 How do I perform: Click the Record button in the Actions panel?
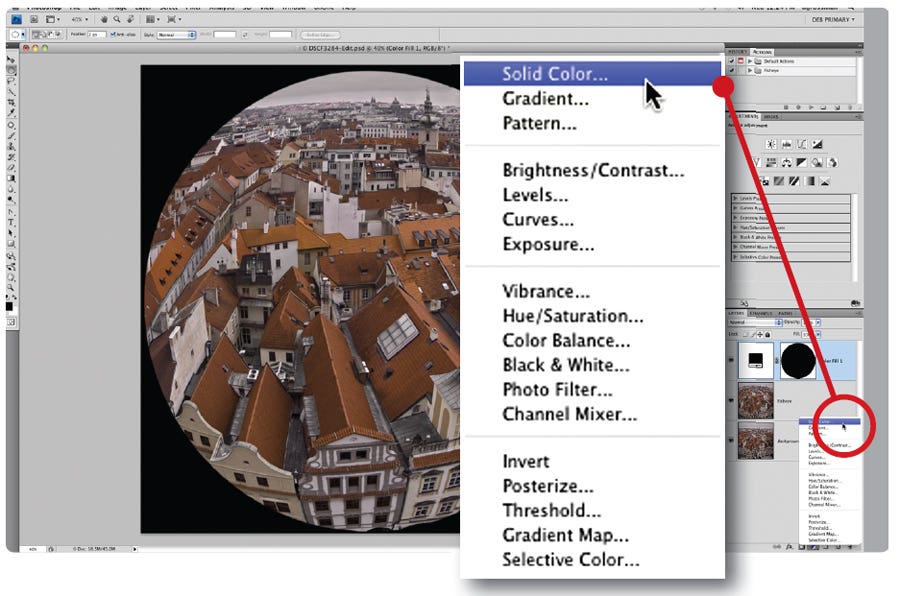pos(798,106)
